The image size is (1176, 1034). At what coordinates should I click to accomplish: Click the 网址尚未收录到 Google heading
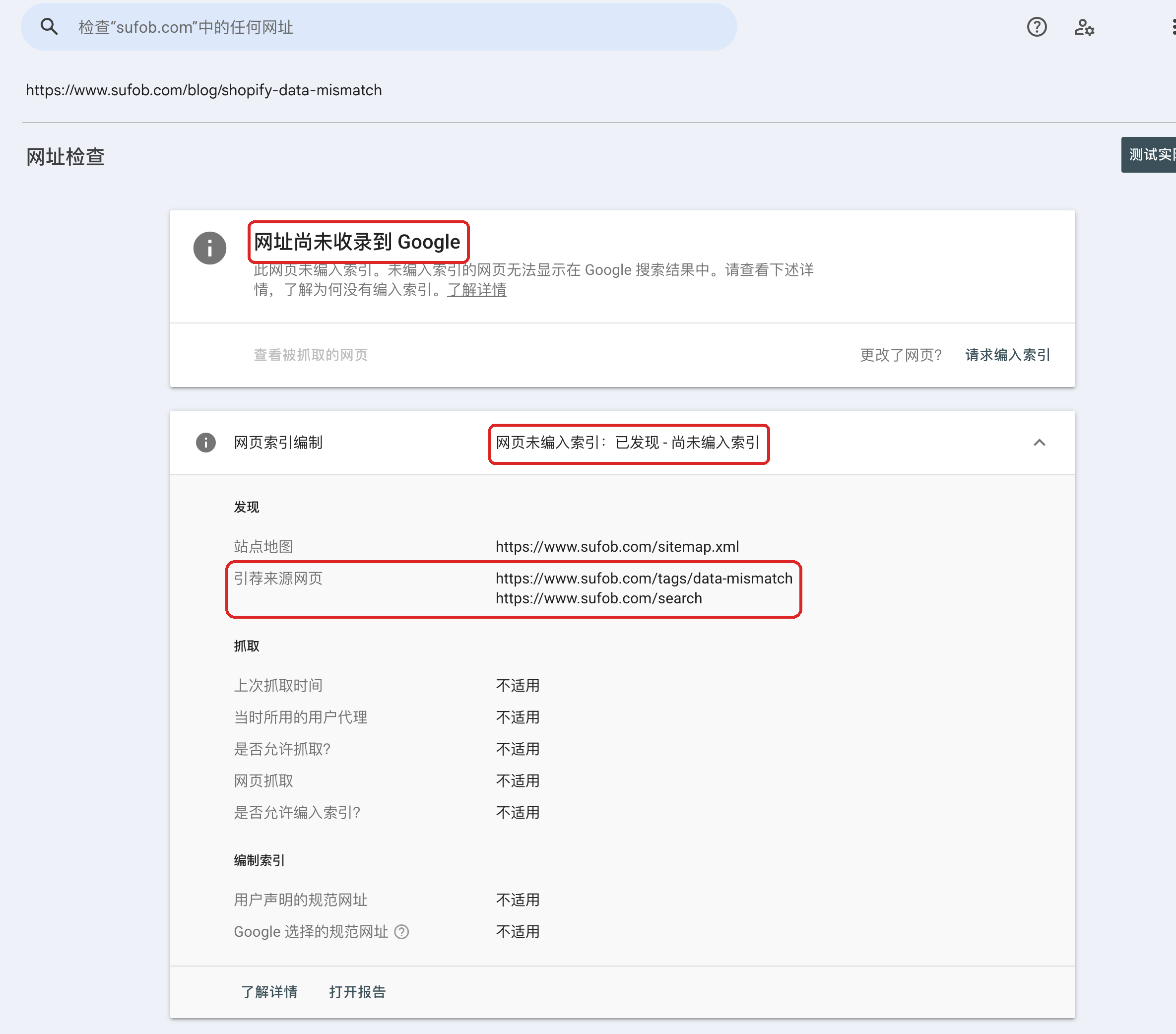point(357,242)
